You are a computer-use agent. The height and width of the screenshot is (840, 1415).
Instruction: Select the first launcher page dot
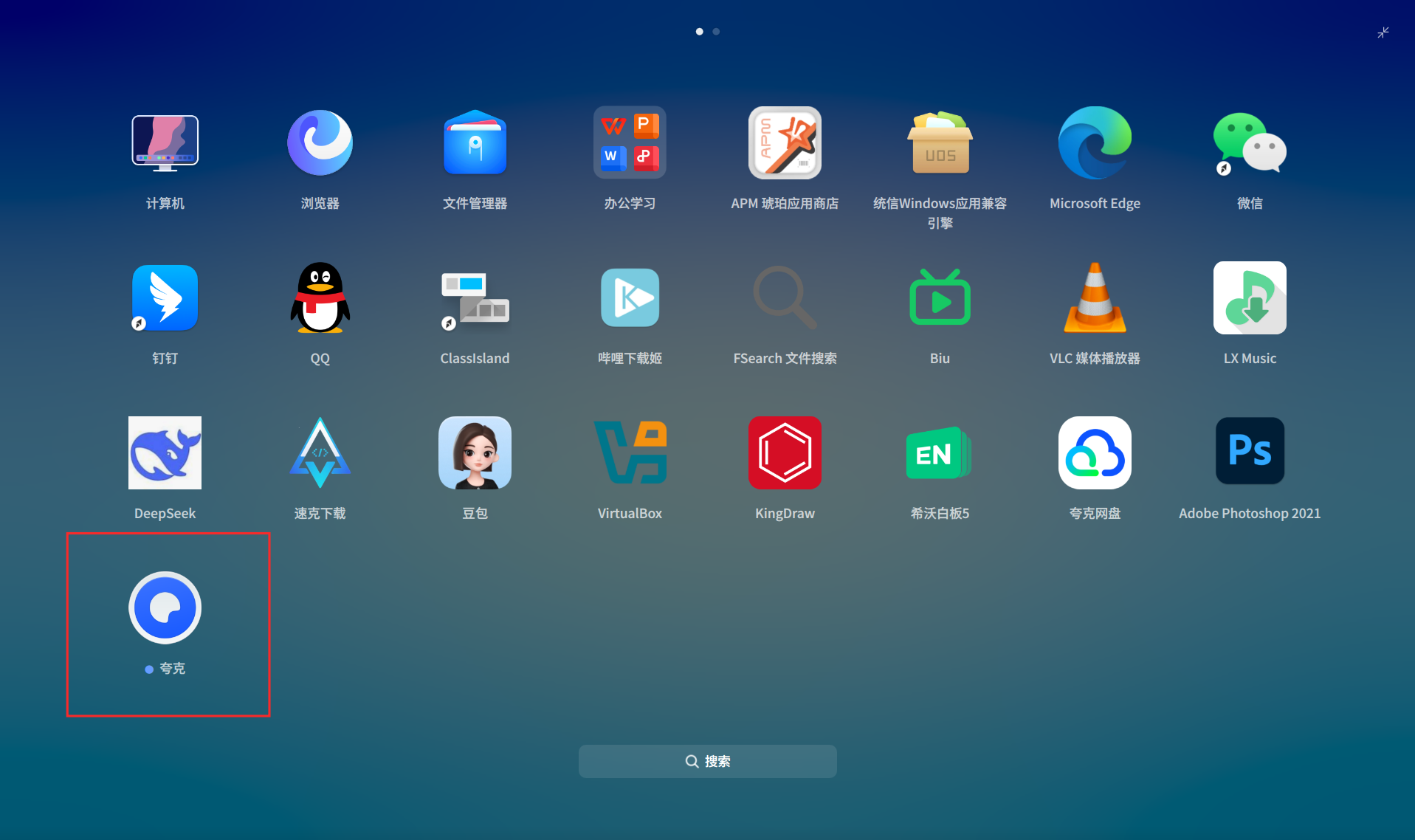click(x=699, y=32)
